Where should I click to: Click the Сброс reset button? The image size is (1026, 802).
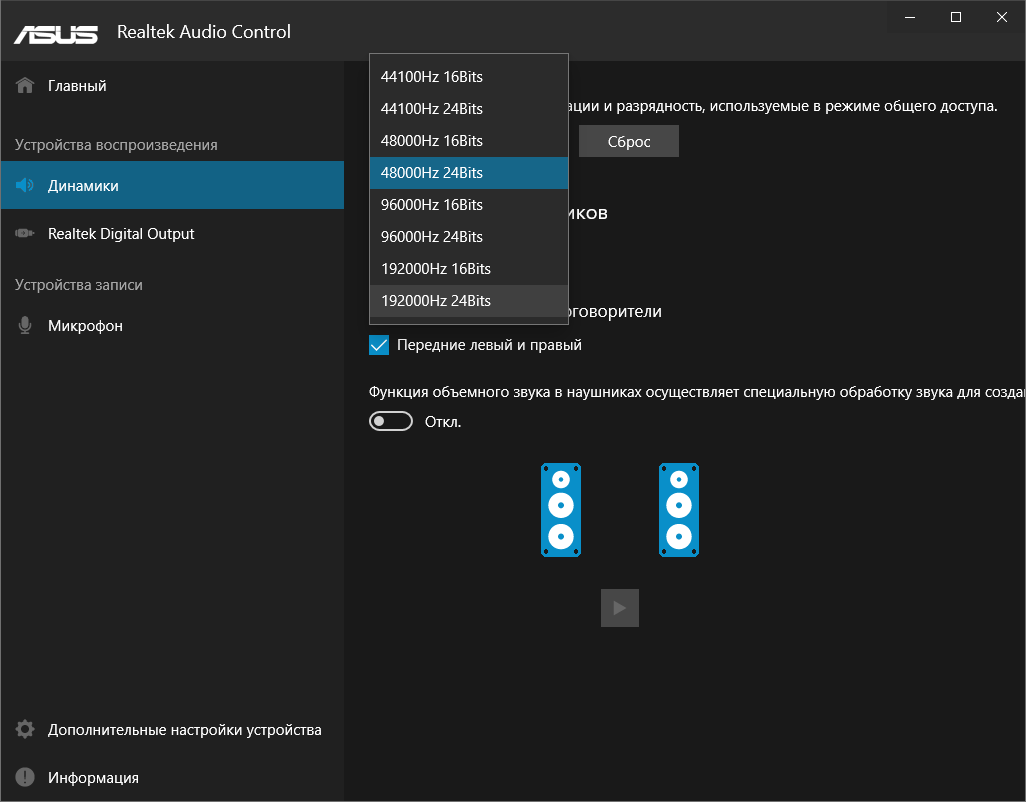point(629,142)
